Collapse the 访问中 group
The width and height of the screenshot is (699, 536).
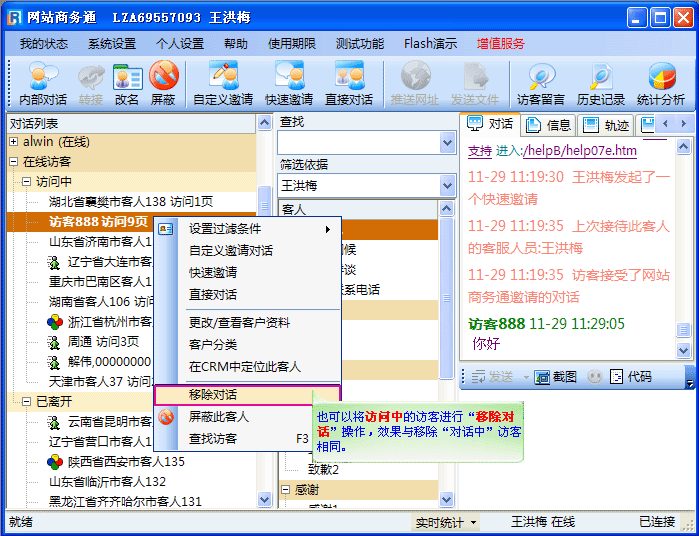(26, 182)
